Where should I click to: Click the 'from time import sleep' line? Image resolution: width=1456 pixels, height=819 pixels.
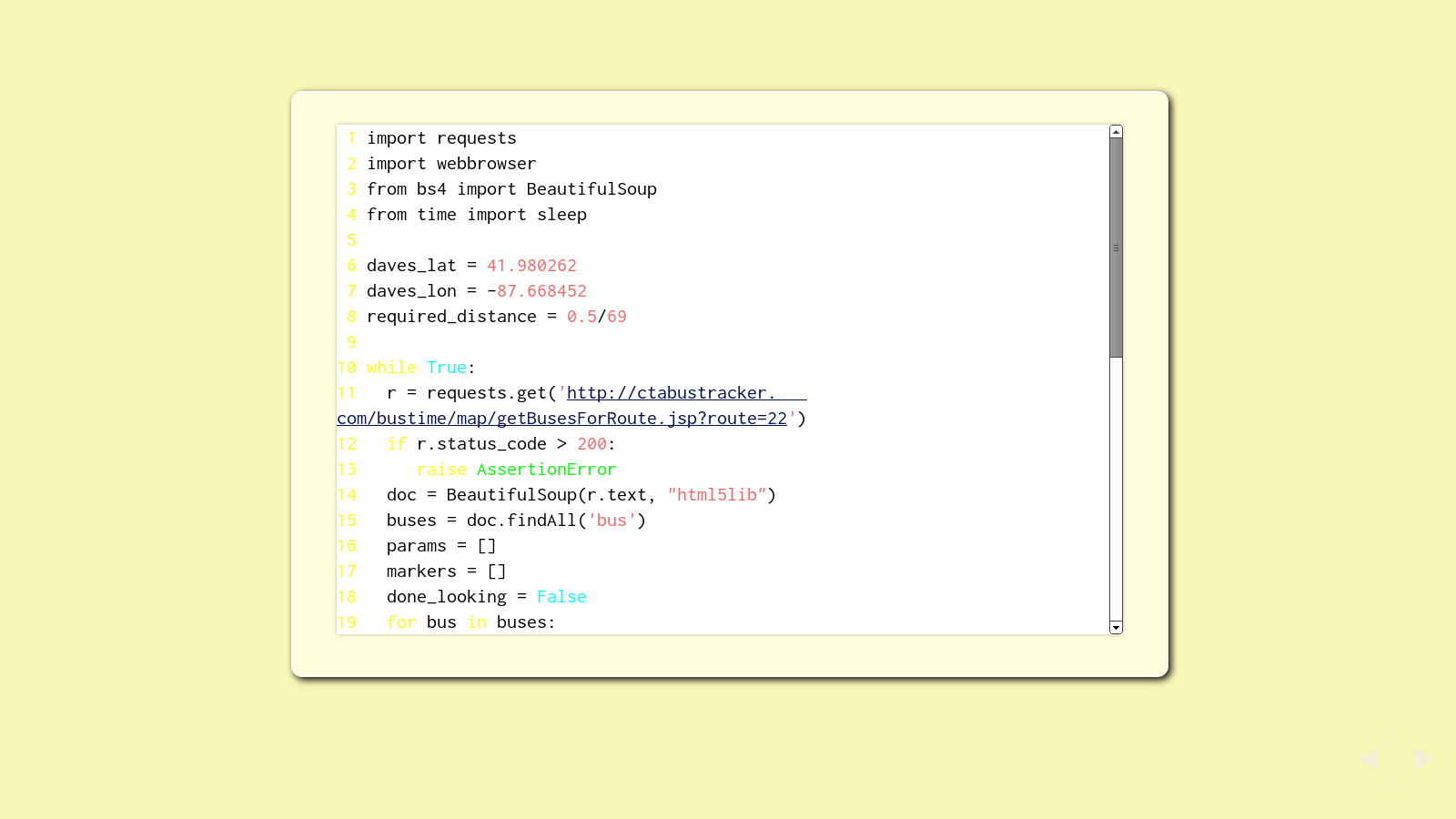477,215
